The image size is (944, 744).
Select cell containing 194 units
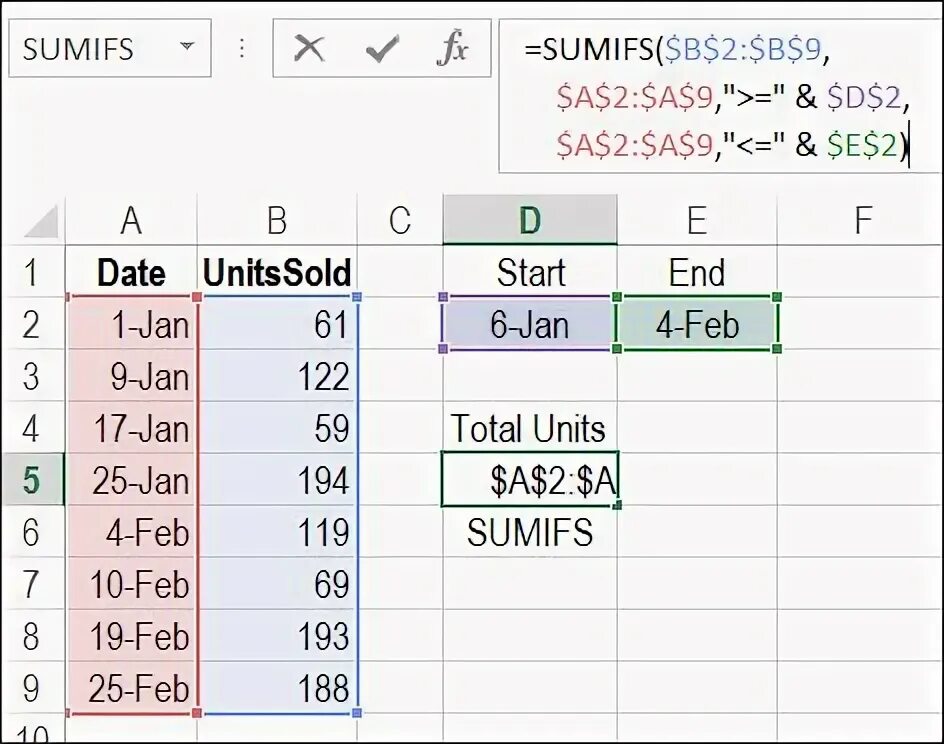pyautogui.click(x=277, y=481)
